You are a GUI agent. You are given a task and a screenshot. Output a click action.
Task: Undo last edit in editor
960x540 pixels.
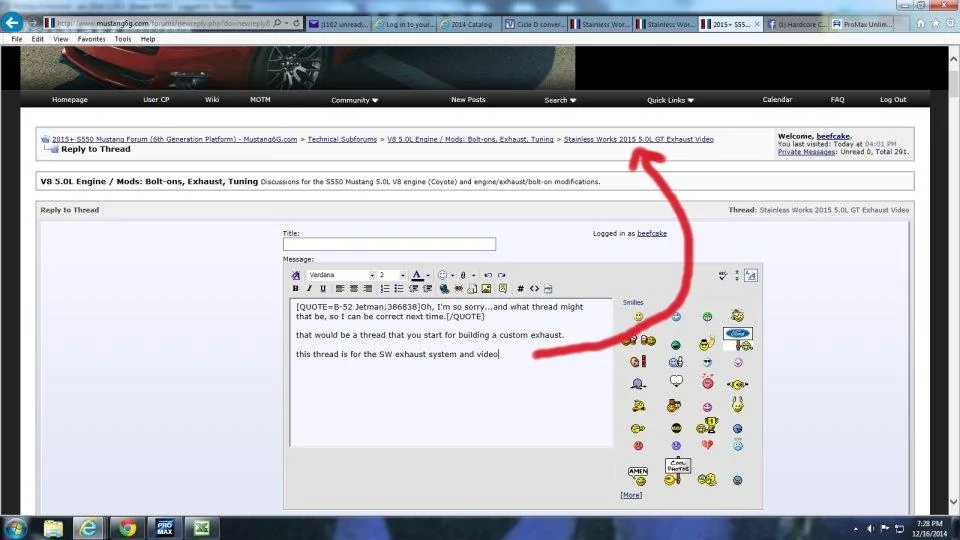coord(488,275)
